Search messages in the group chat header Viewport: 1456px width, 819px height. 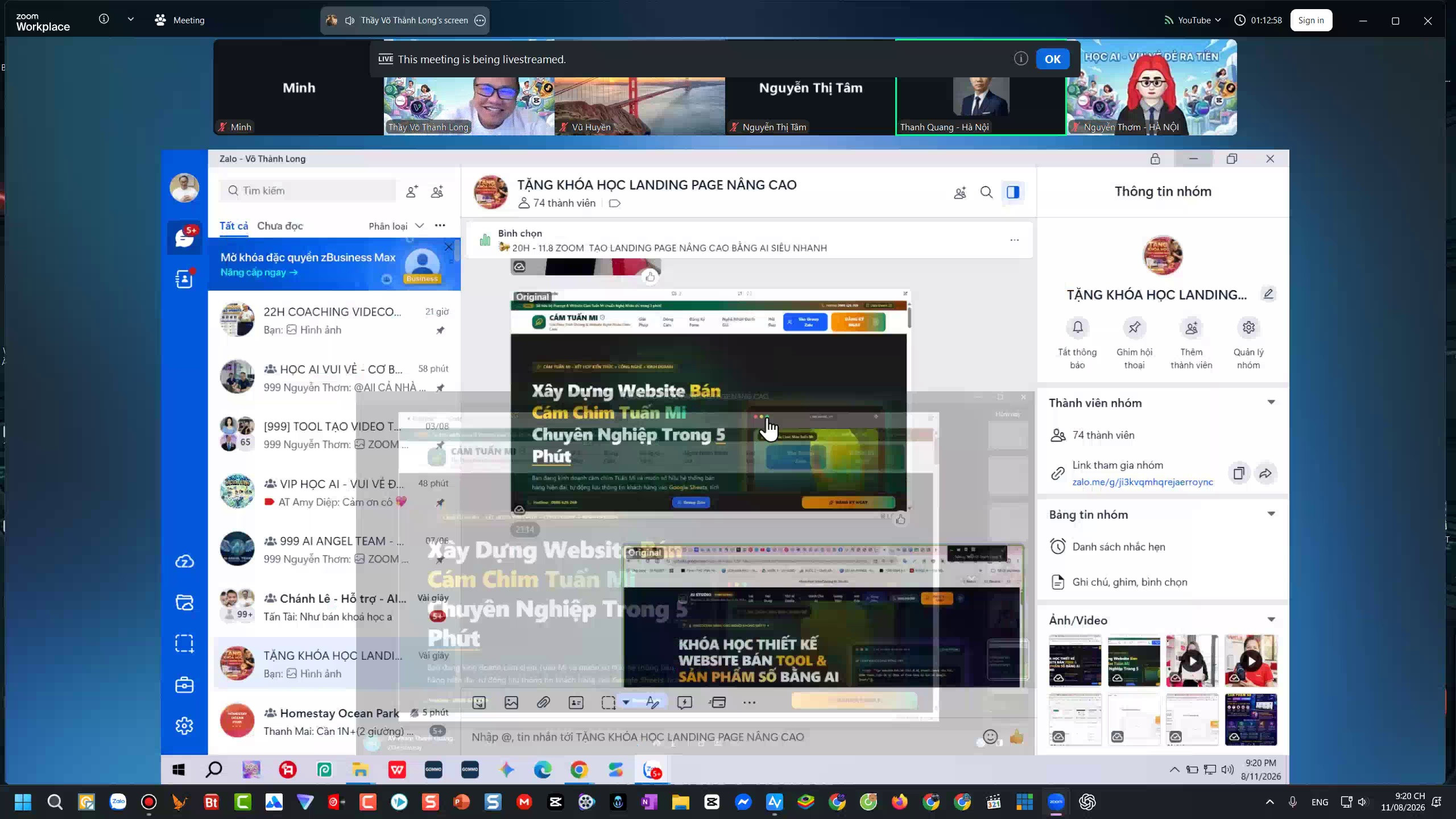(986, 192)
